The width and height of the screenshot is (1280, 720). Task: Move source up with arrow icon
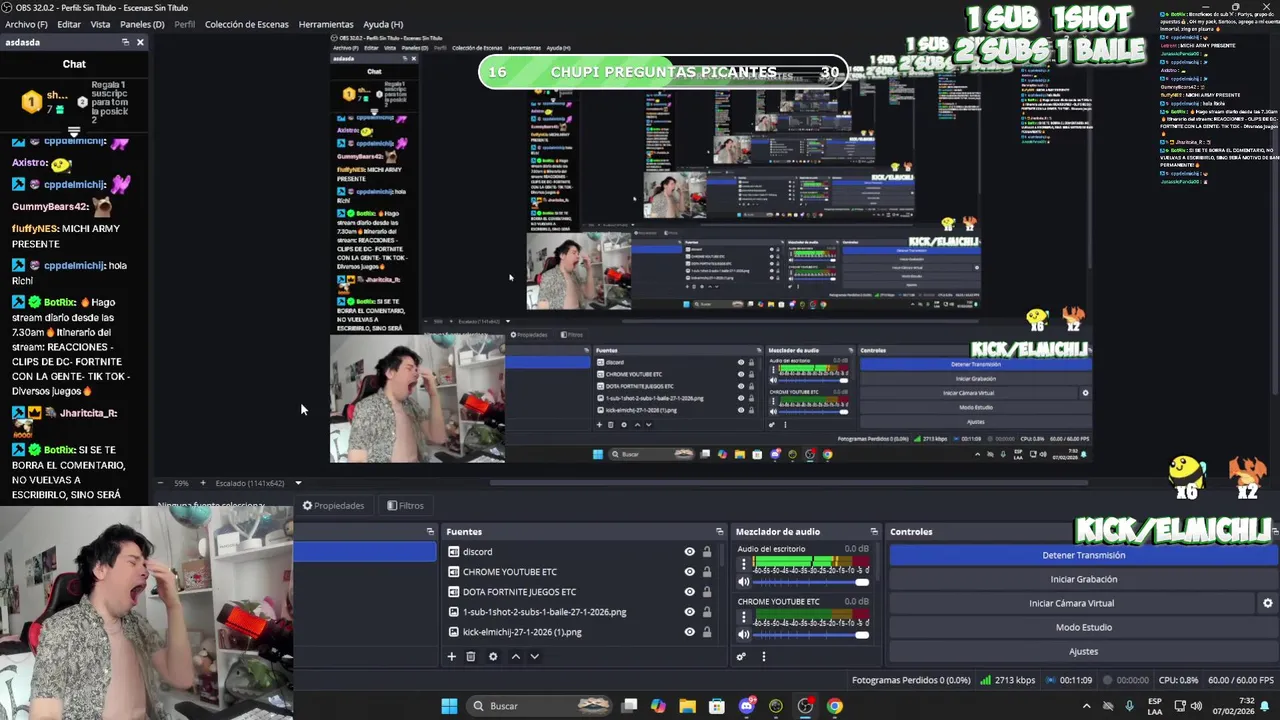pyautogui.click(x=515, y=657)
